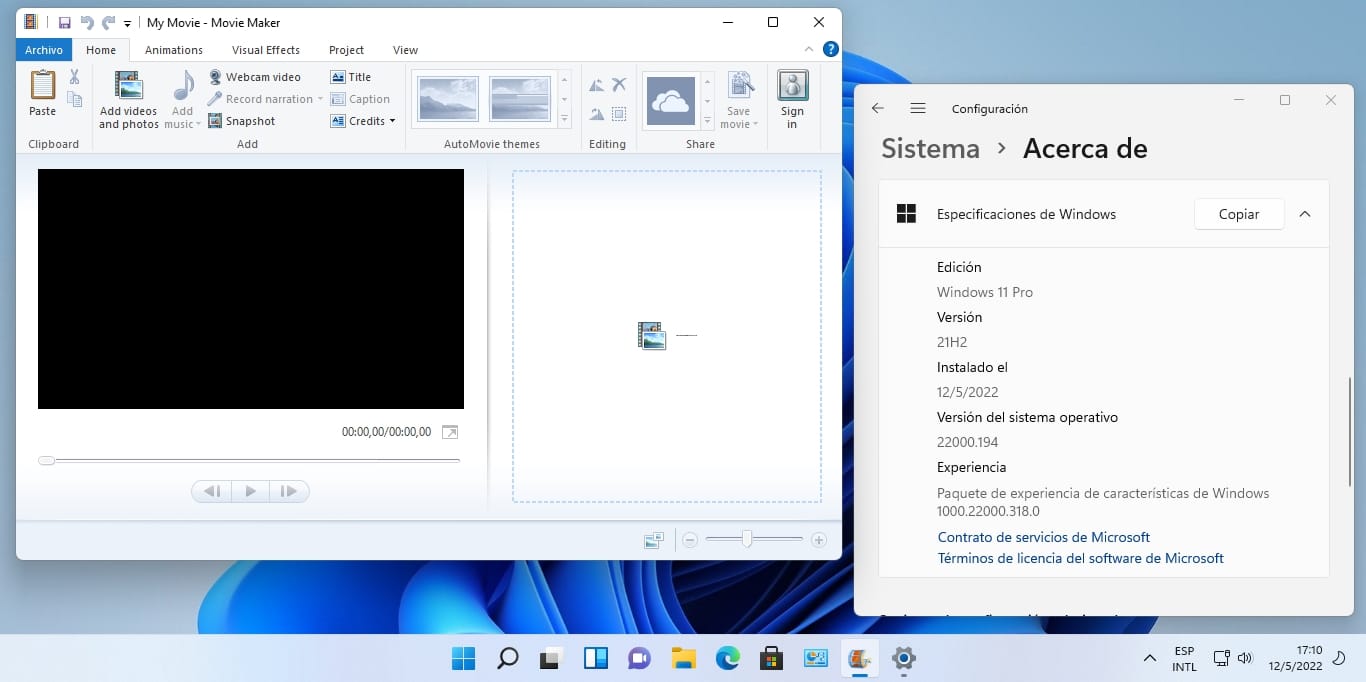Click Redo in Quick Access toolbar
Image resolution: width=1366 pixels, height=682 pixels.
pos(108,22)
